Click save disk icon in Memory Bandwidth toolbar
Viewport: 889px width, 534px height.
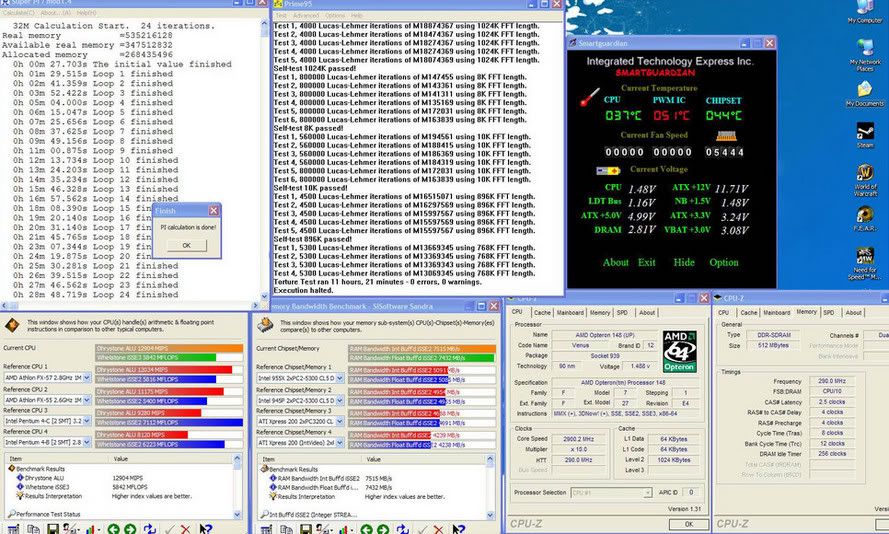(x=306, y=529)
